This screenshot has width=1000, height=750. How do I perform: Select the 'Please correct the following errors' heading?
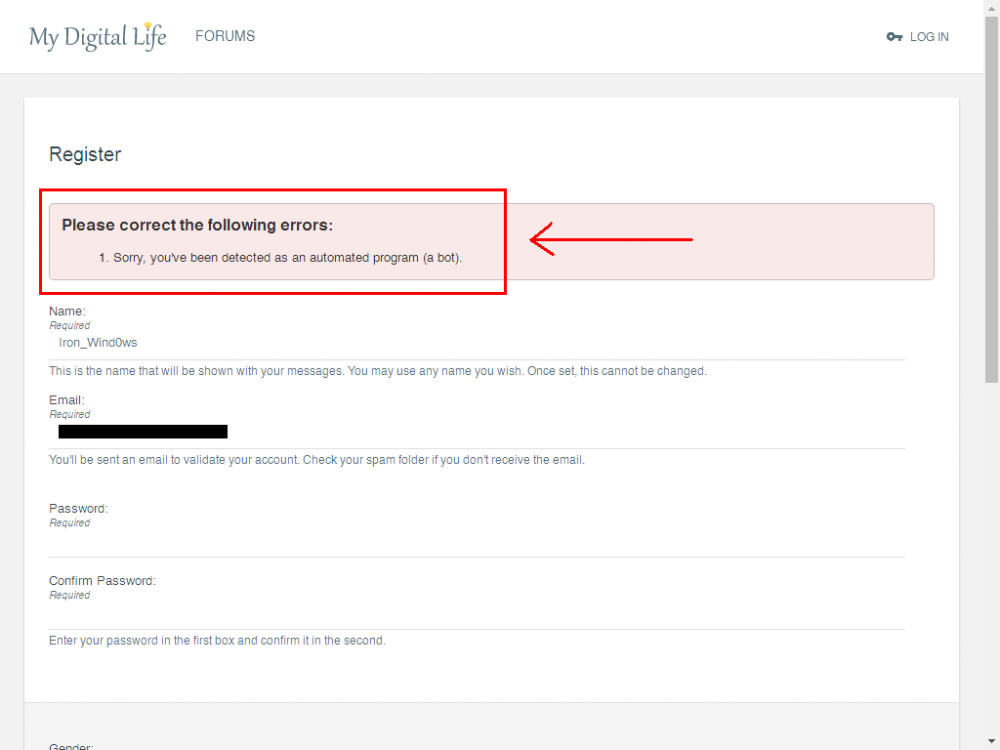pyautogui.click(x=197, y=225)
